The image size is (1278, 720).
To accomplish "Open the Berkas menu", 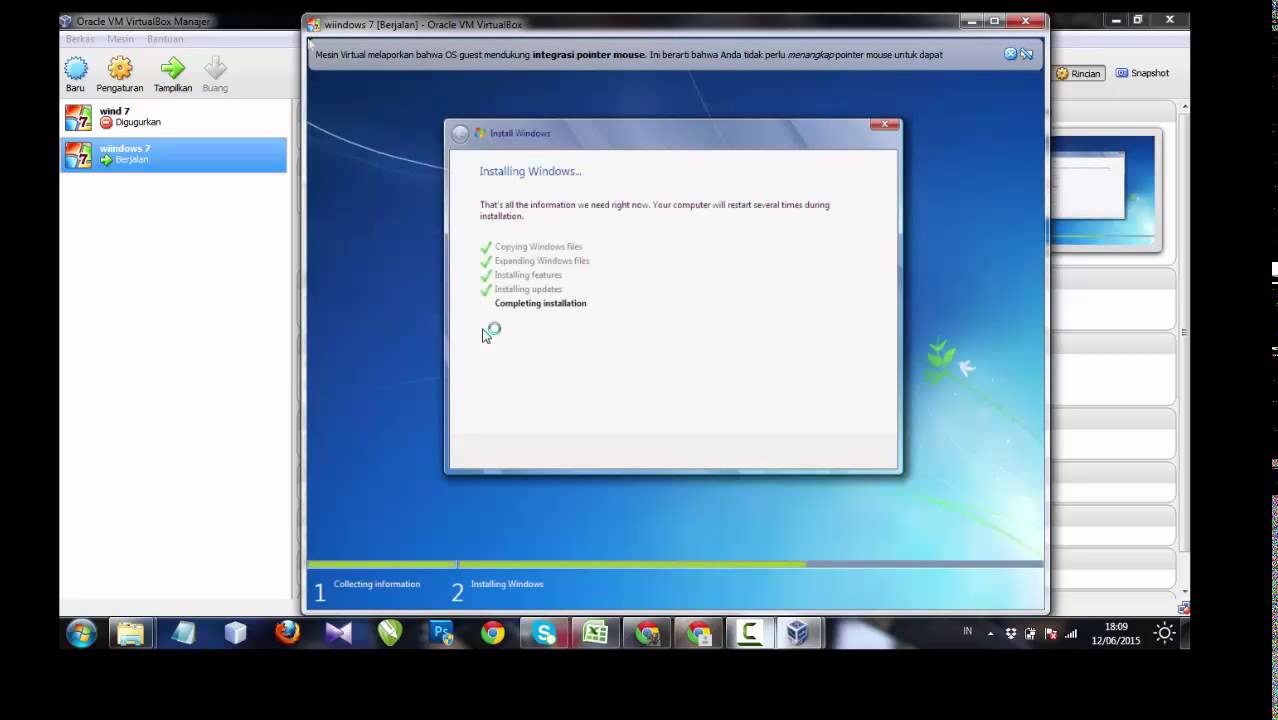I will click(x=80, y=39).
